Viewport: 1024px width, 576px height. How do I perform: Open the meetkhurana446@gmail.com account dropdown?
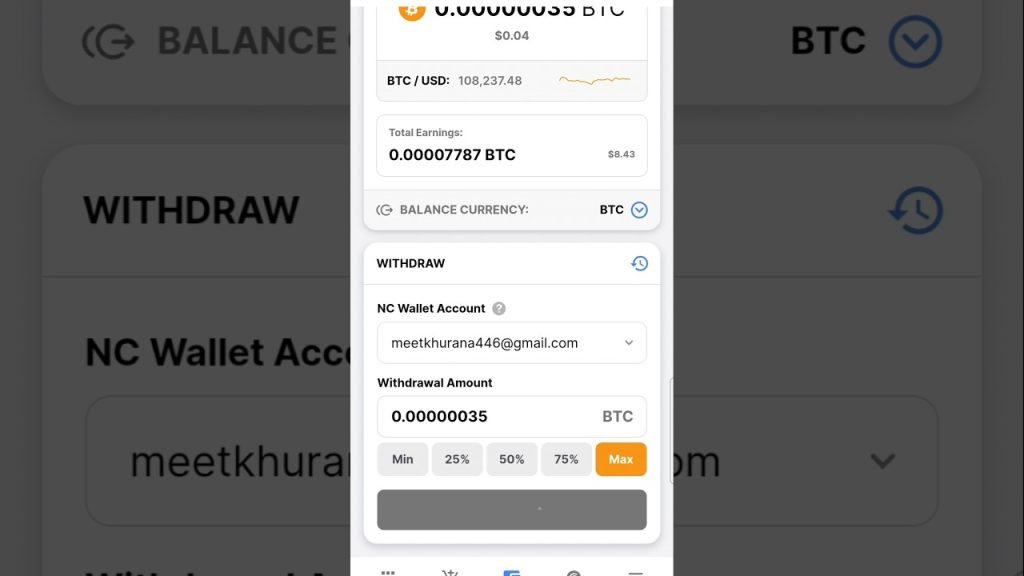coord(512,343)
